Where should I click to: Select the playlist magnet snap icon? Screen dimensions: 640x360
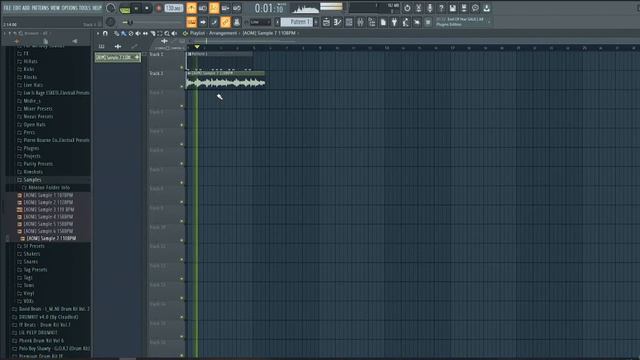[105, 33]
